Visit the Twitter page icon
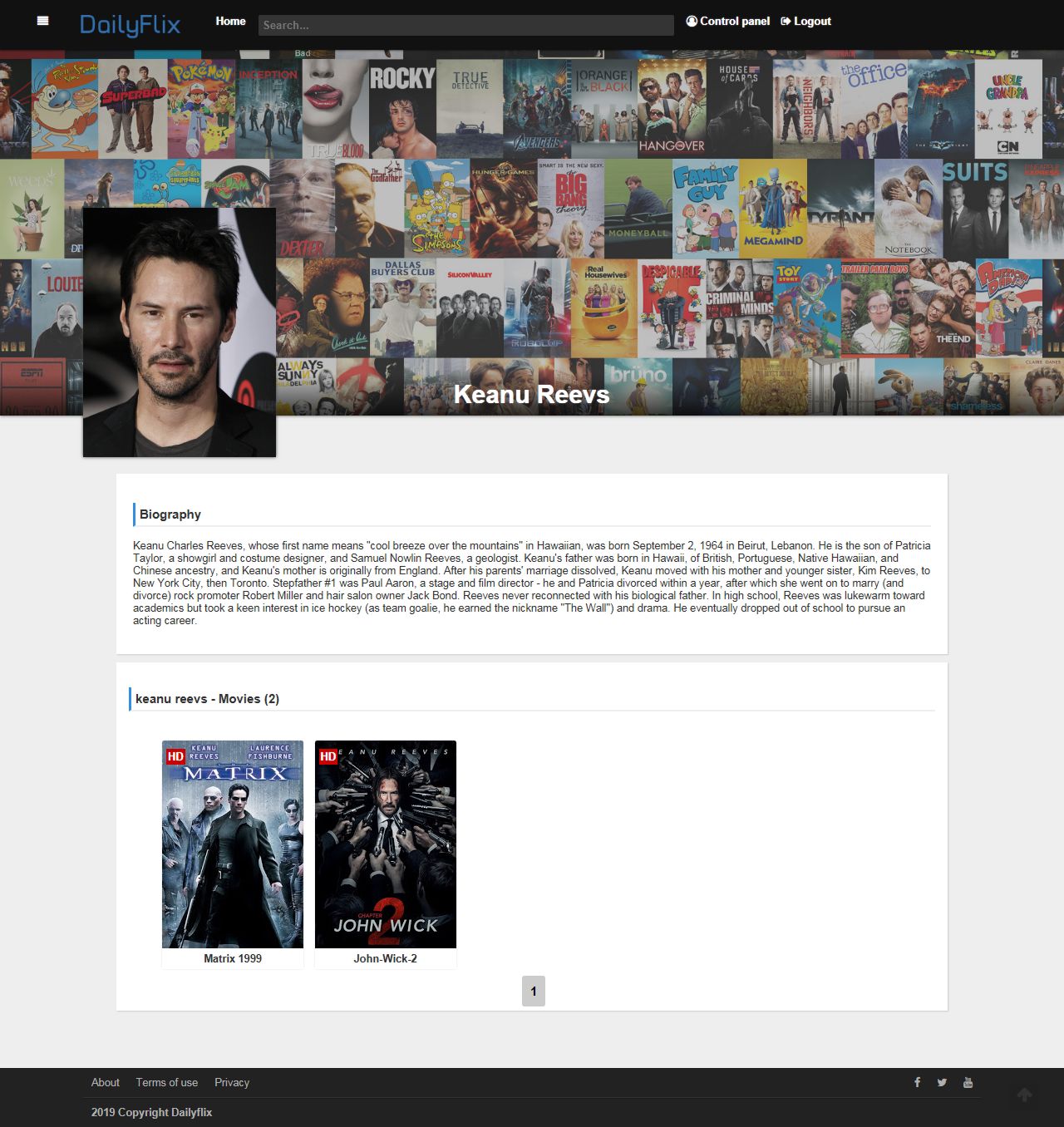This screenshot has width=1064, height=1127. pyautogui.click(x=942, y=1082)
